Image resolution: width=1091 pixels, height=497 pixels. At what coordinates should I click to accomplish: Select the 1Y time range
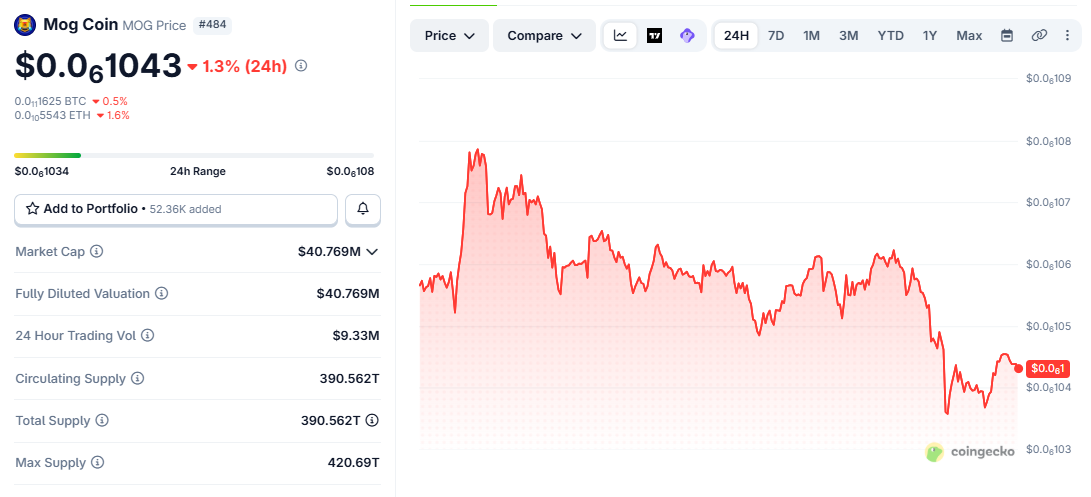[x=930, y=36]
